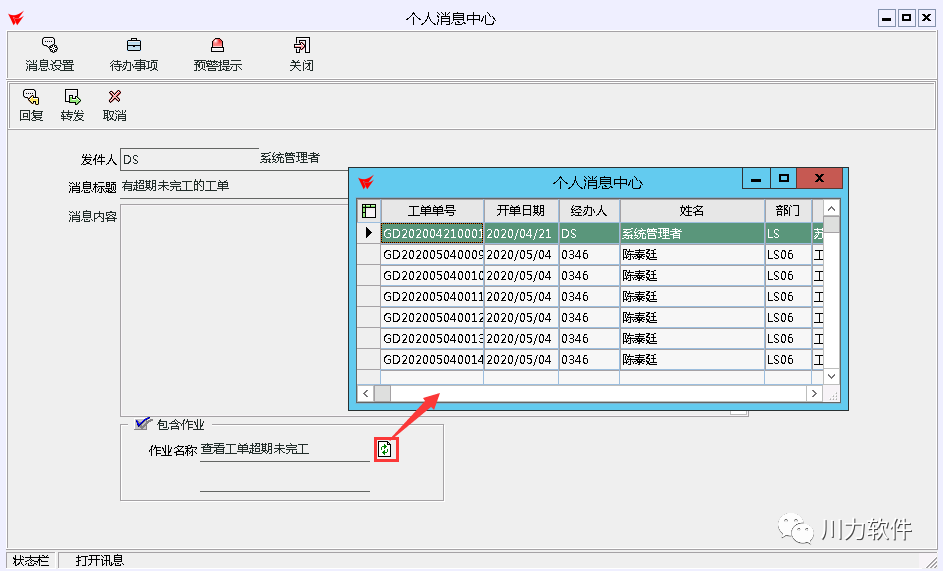The height and width of the screenshot is (571, 943).
Task: Click the 回复 reply icon
Action: (31, 105)
